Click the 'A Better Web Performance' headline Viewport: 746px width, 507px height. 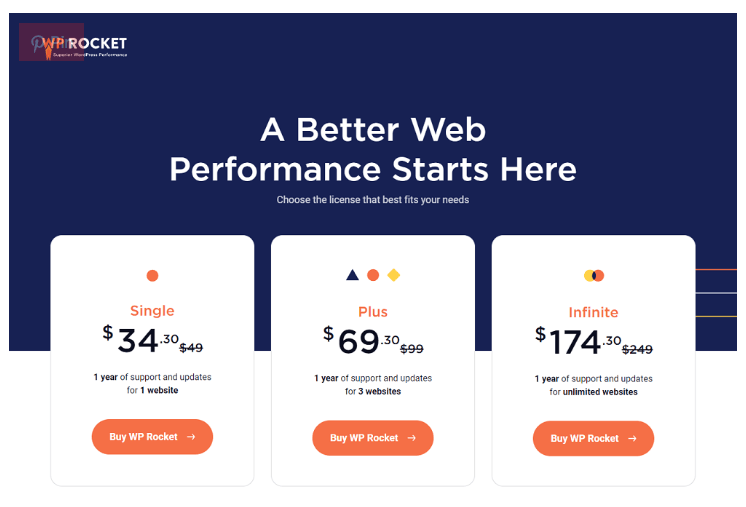pos(373,149)
